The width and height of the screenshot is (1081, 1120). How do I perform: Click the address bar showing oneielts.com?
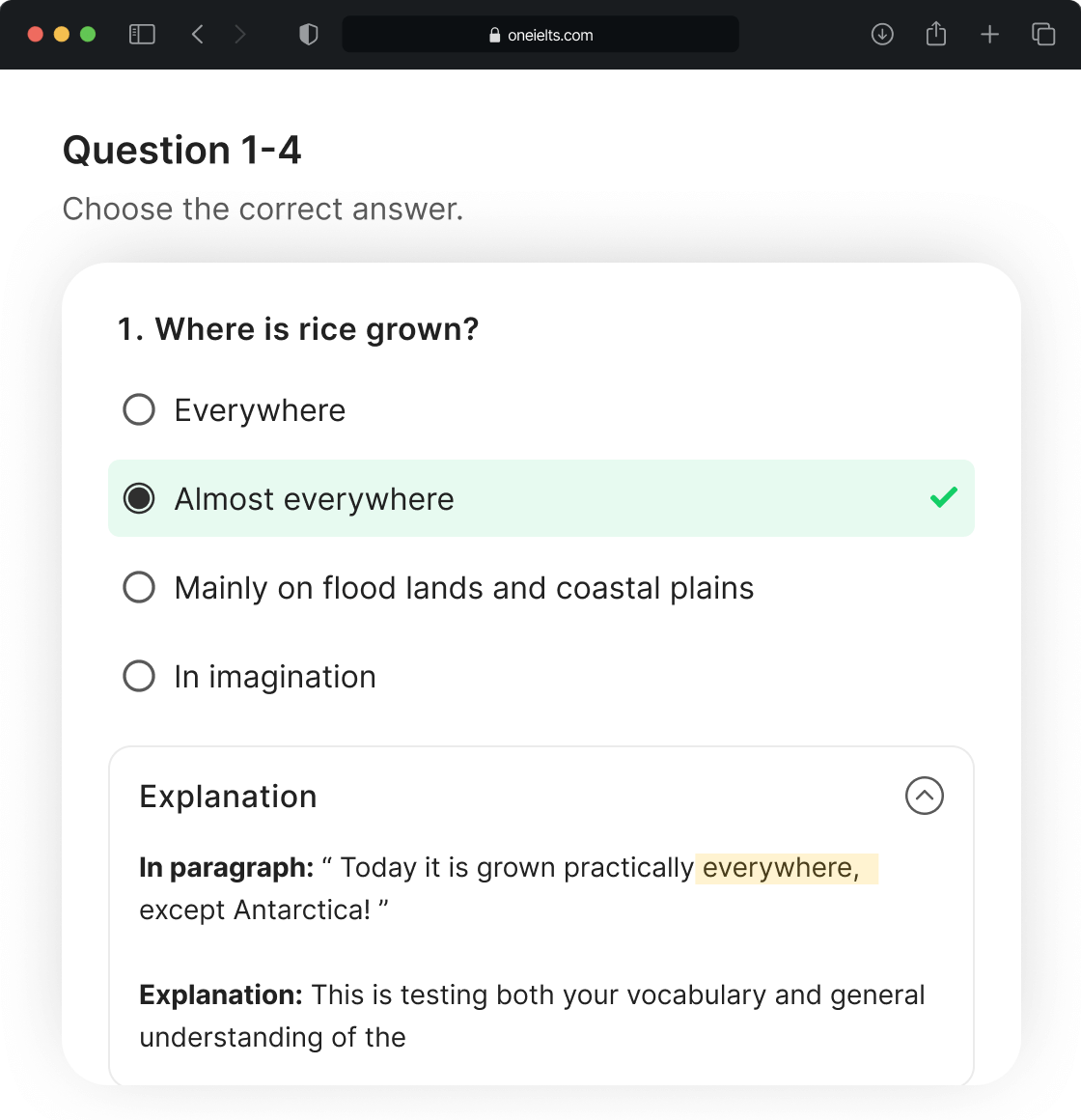(x=540, y=34)
